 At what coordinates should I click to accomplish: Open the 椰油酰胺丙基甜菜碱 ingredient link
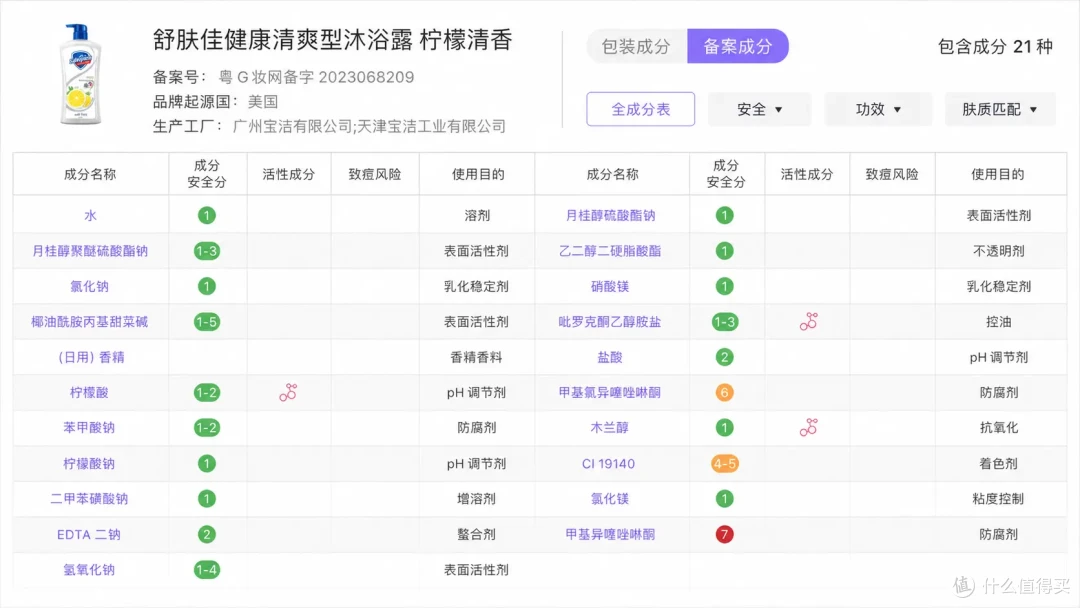pos(90,322)
